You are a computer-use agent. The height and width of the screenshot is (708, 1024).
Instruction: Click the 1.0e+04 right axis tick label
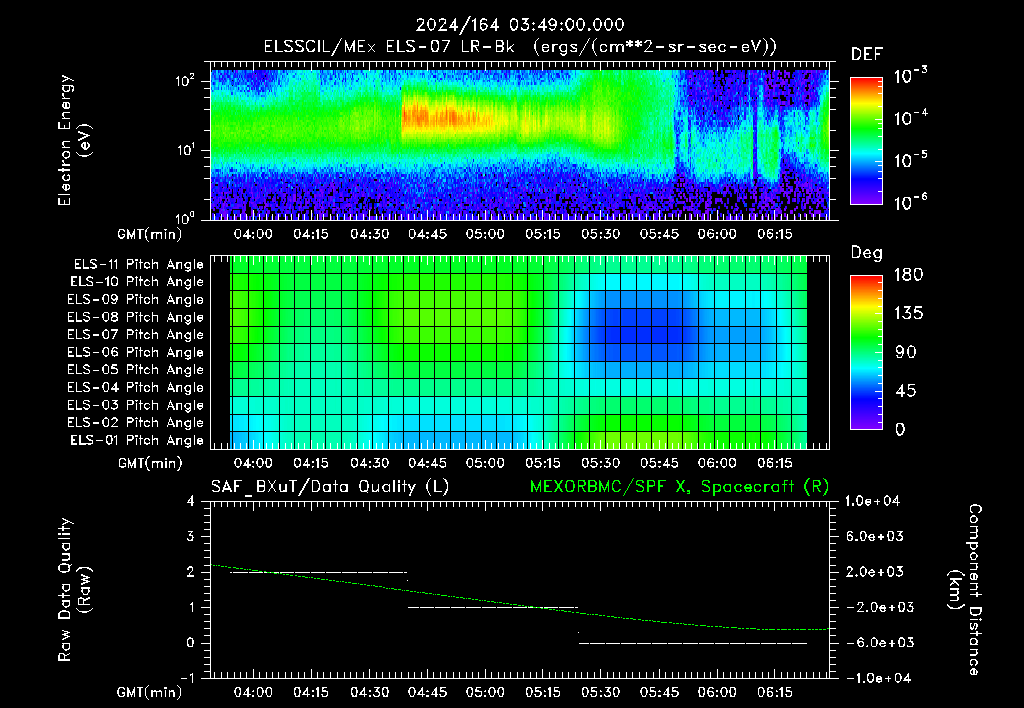tap(873, 501)
